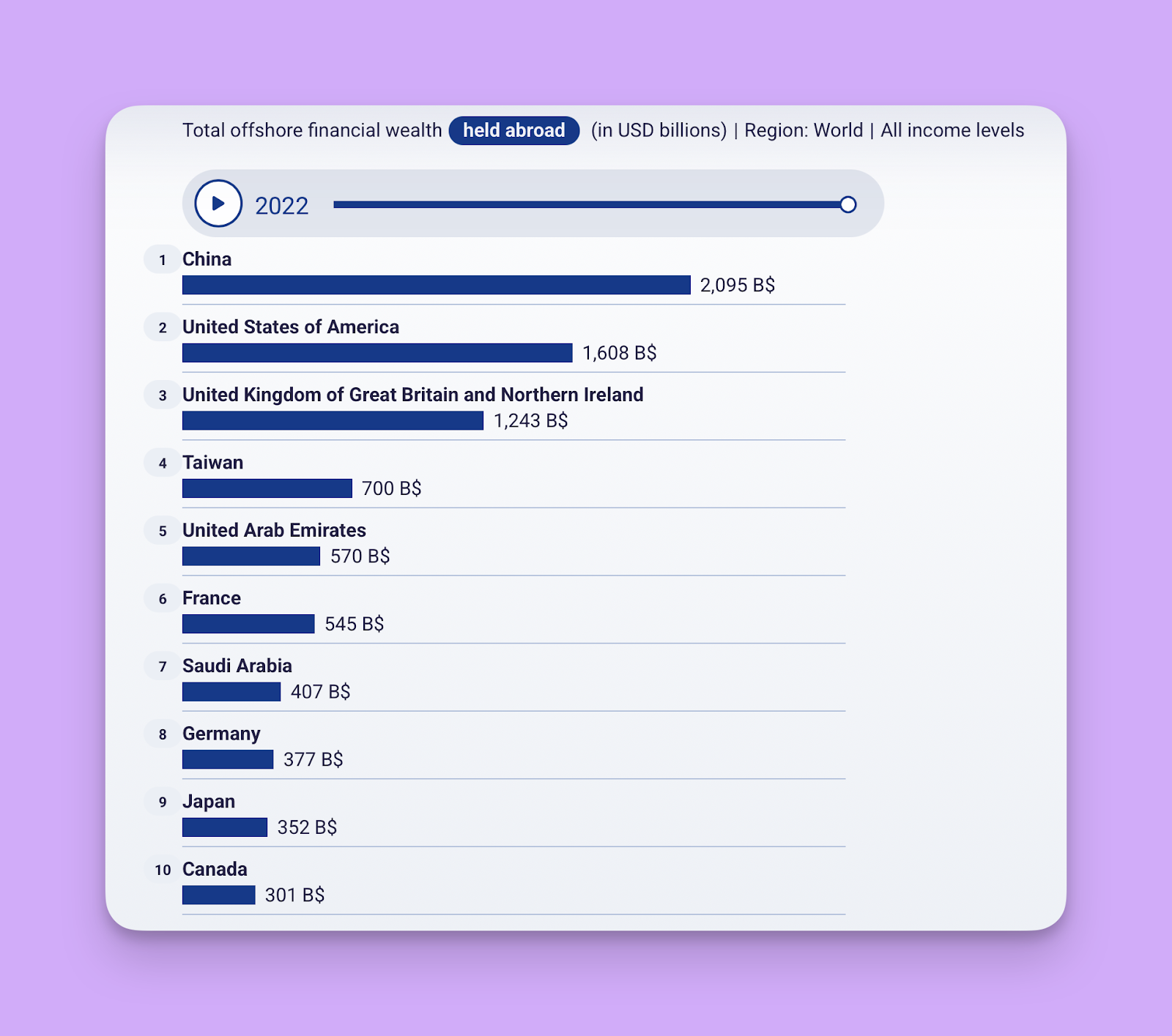This screenshot has height=1036, width=1172.
Task: Select the Germany country label
Action: tap(220, 734)
